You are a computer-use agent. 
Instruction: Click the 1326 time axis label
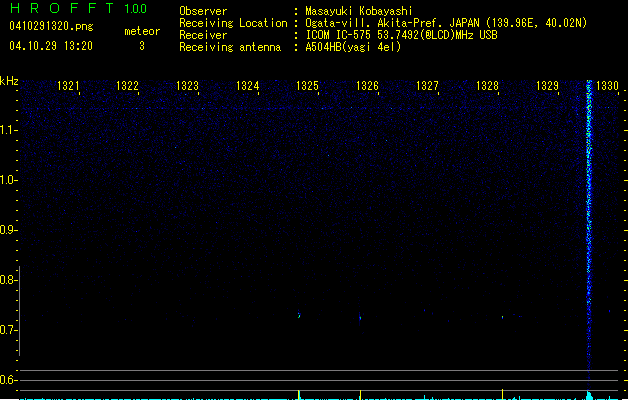[x=367, y=86]
